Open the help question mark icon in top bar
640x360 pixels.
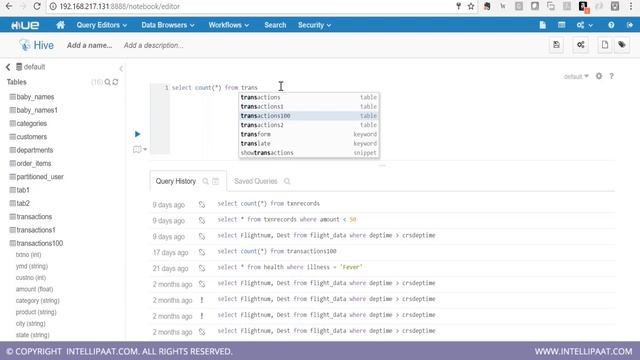(611, 25)
